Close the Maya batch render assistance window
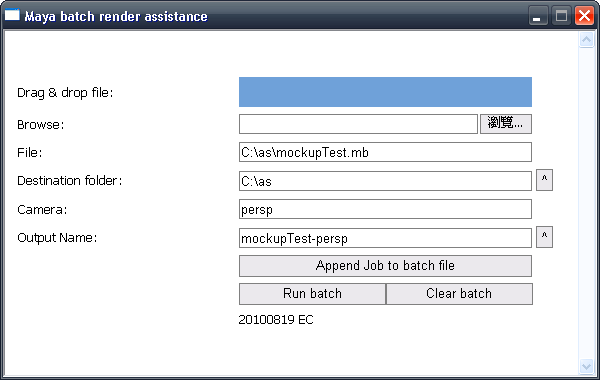Image resolution: width=600 pixels, height=380 pixels. (584, 16)
